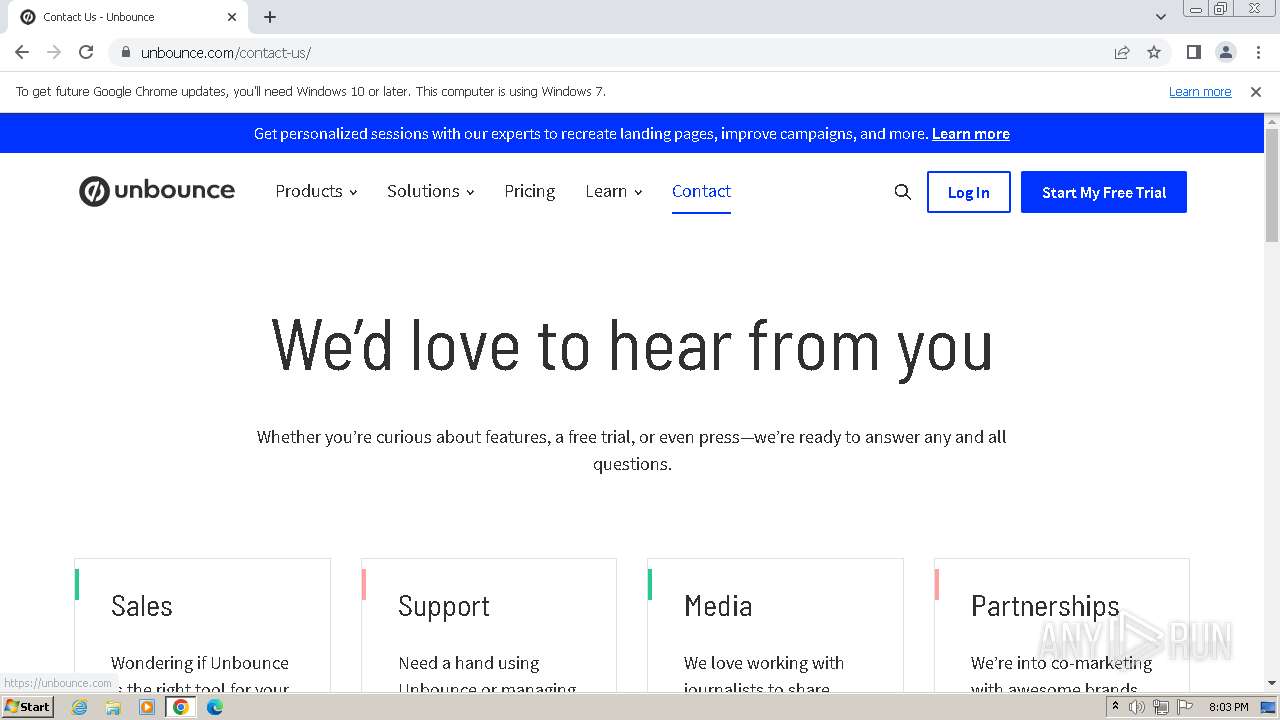Select the Contact nav item
This screenshot has width=1280, height=720.
click(x=701, y=191)
